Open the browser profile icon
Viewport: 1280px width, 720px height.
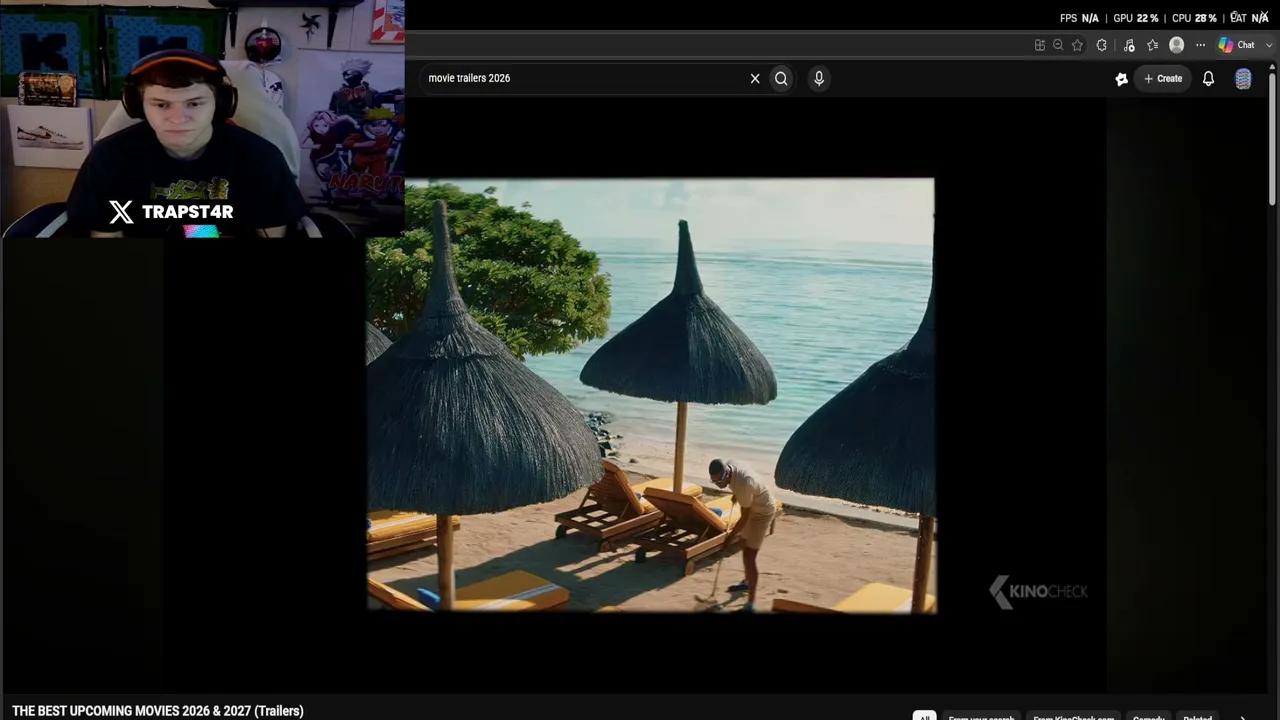[x=1177, y=45]
